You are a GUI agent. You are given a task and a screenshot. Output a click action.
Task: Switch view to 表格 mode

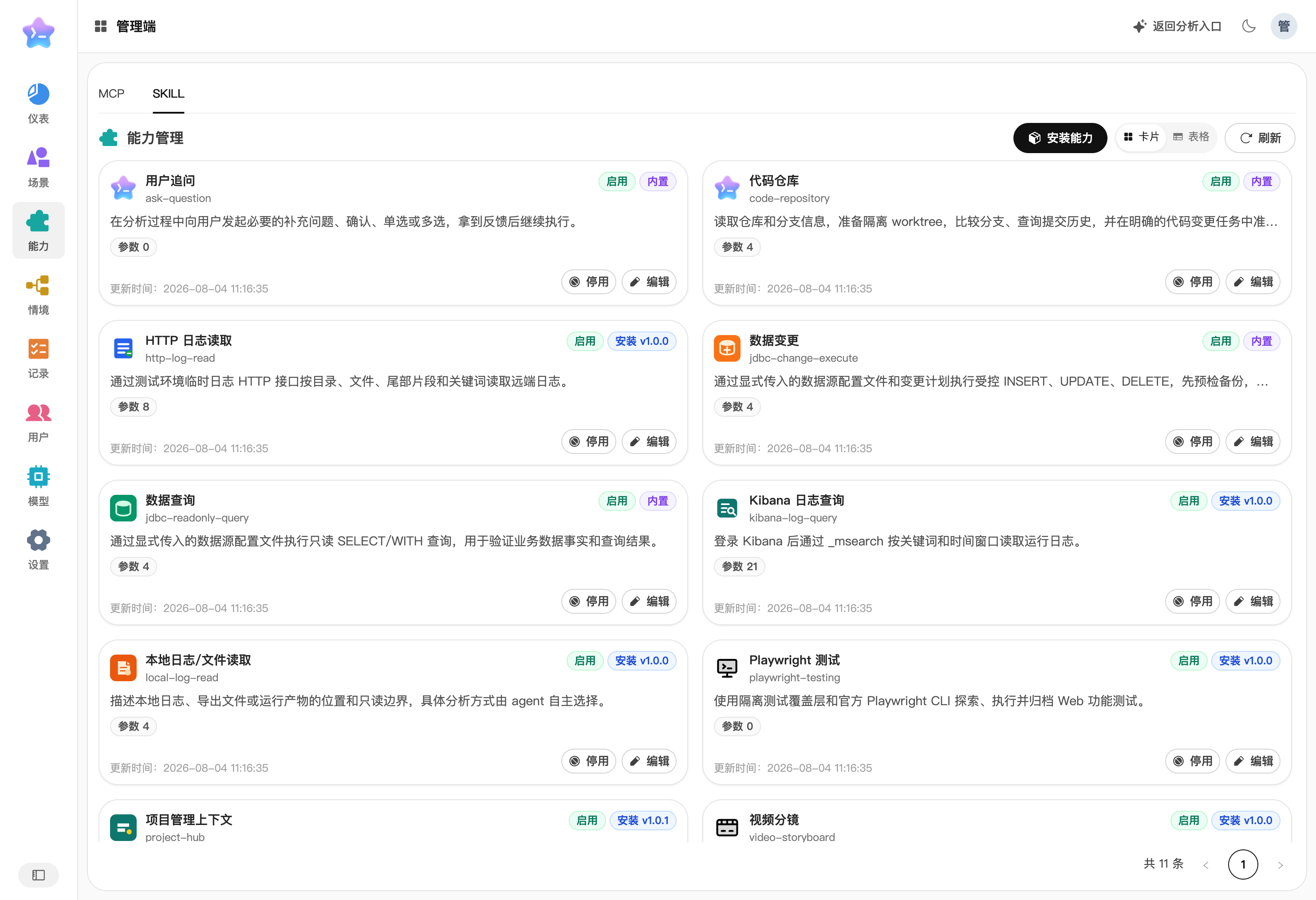1191,137
